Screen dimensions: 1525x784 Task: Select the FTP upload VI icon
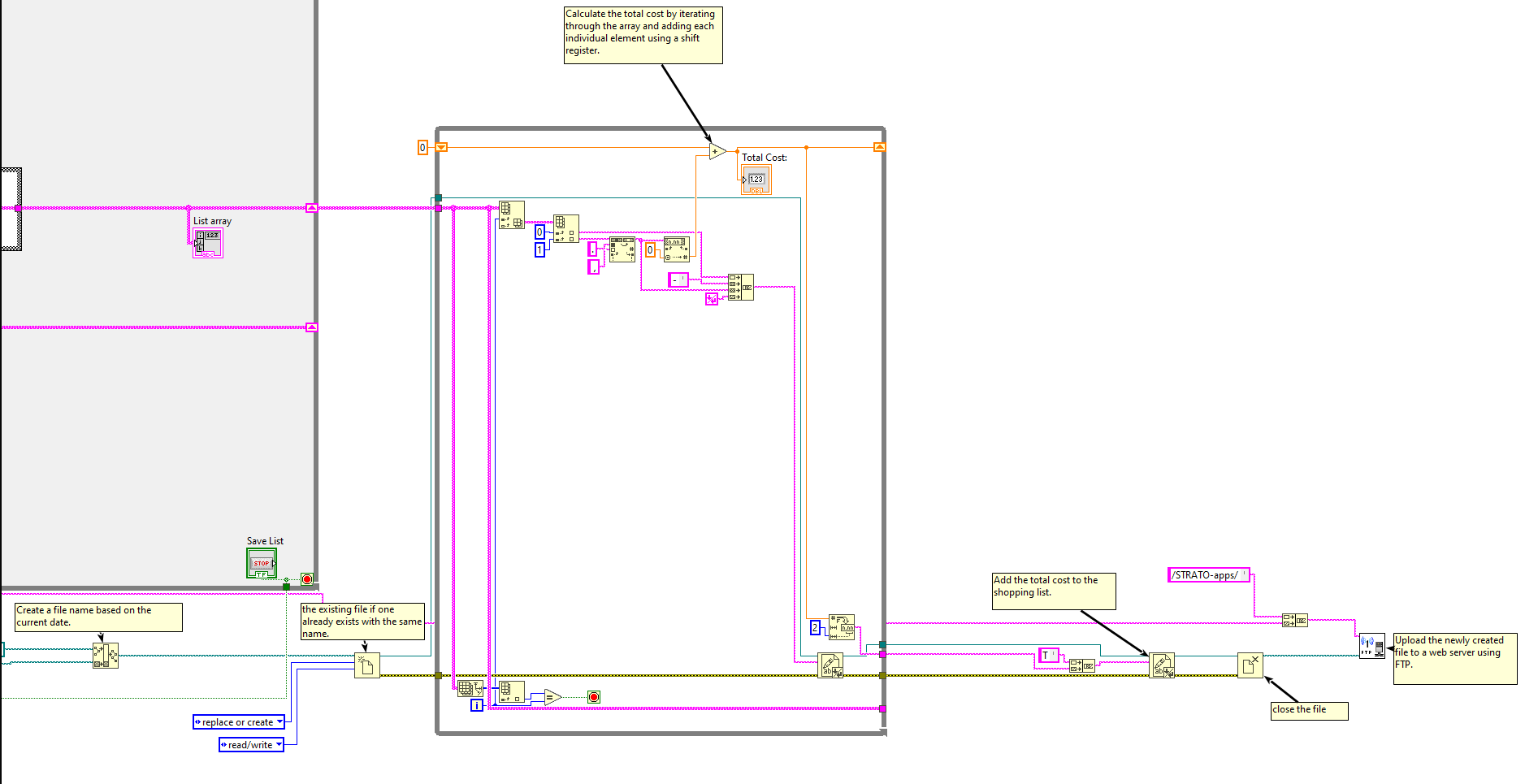click(x=1371, y=647)
